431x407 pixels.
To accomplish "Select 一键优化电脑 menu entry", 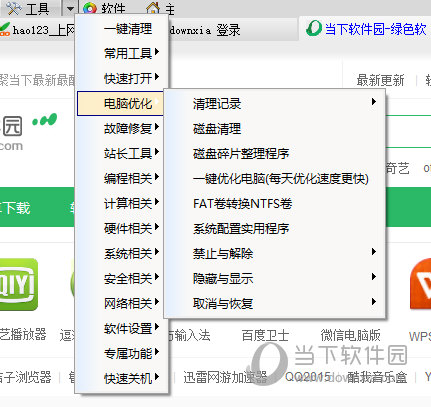I will [x=275, y=179].
